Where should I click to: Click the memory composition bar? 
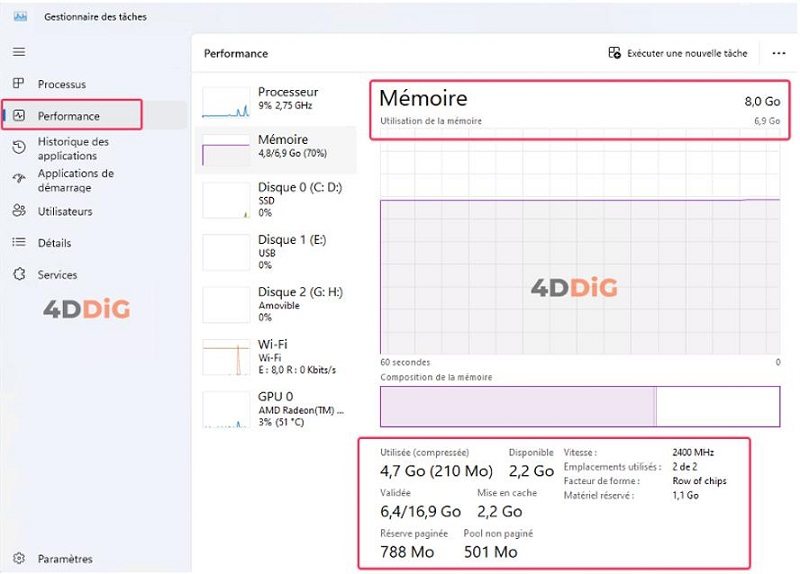click(x=580, y=406)
